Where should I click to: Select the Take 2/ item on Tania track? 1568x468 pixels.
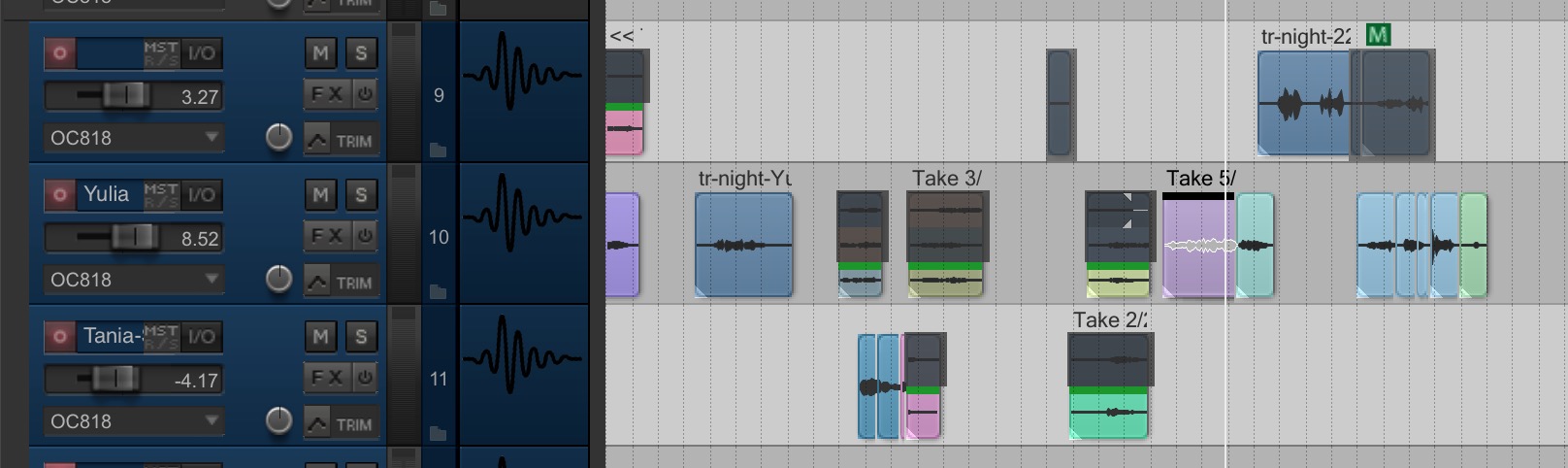[x=1109, y=385]
